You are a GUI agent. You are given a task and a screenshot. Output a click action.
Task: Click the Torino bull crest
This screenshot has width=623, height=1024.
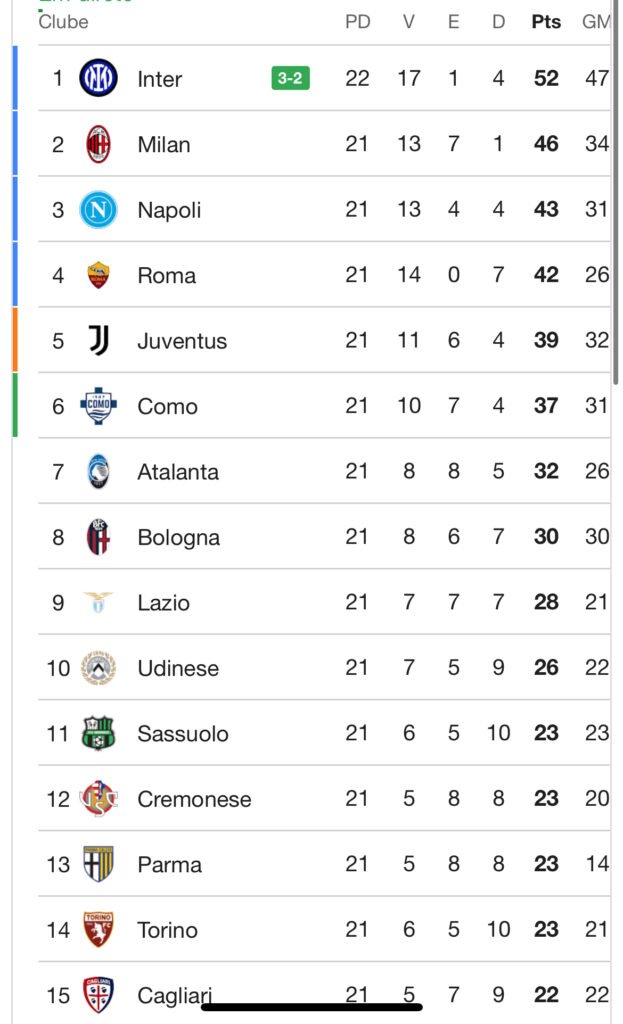point(98,930)
